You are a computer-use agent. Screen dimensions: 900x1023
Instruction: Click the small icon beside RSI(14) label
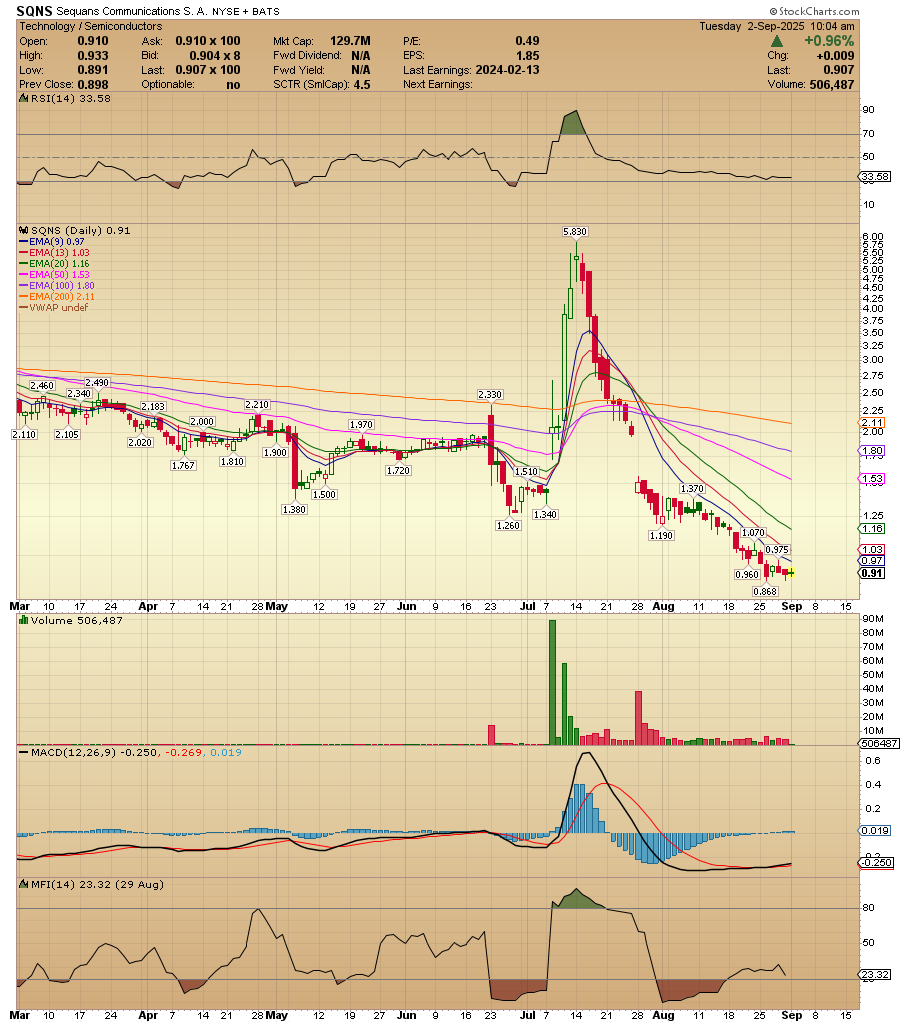coord(24,99)
